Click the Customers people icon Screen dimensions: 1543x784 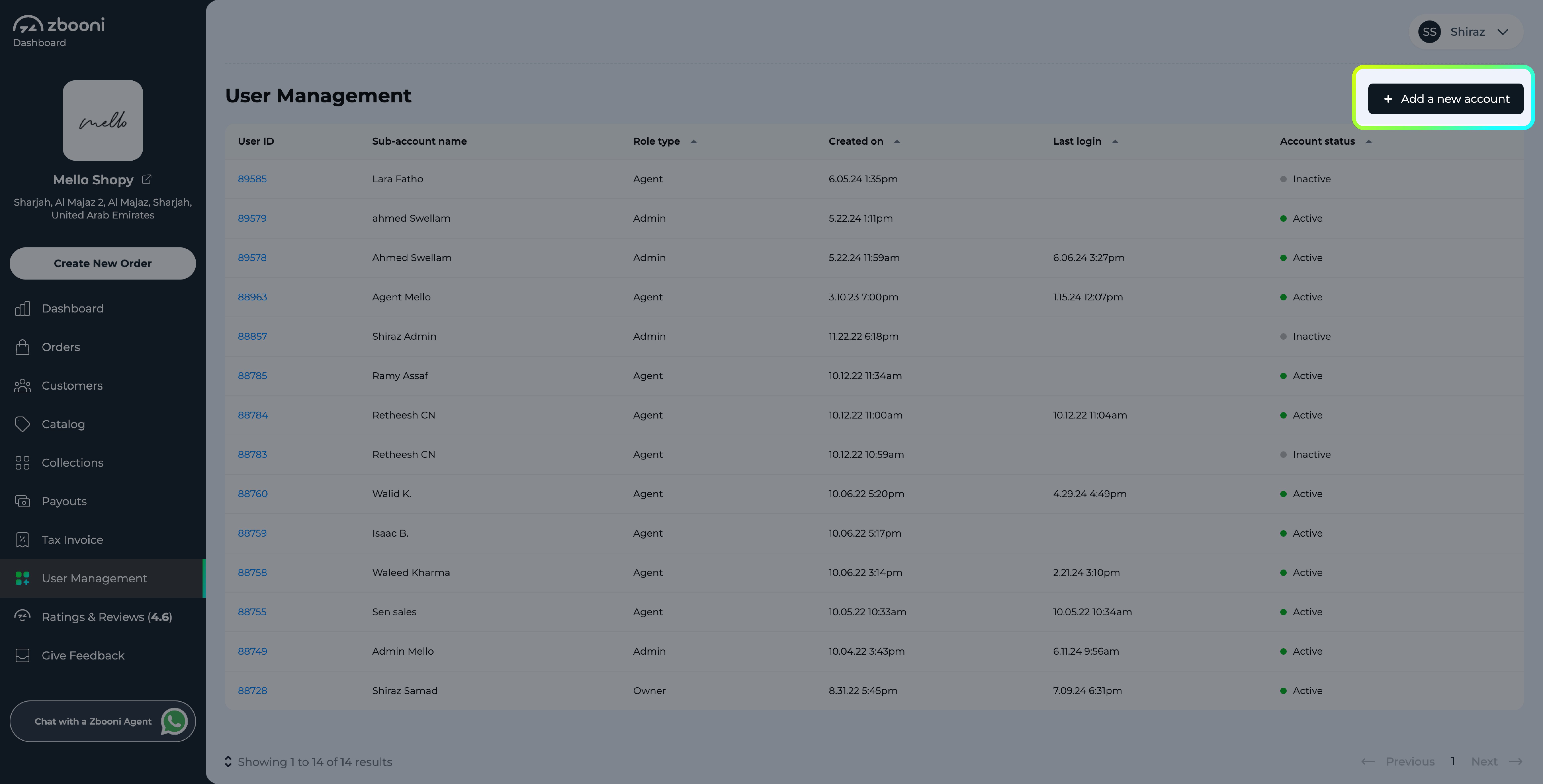coord(22,386)
